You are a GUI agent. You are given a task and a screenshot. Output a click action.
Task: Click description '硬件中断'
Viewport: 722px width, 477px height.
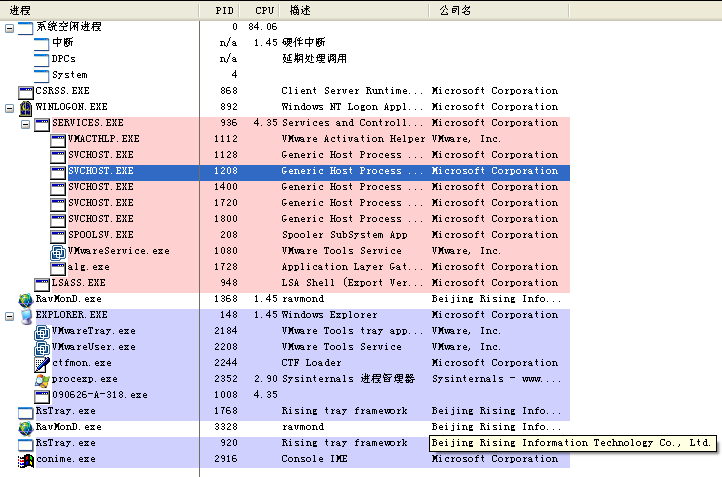click(303, 42)
